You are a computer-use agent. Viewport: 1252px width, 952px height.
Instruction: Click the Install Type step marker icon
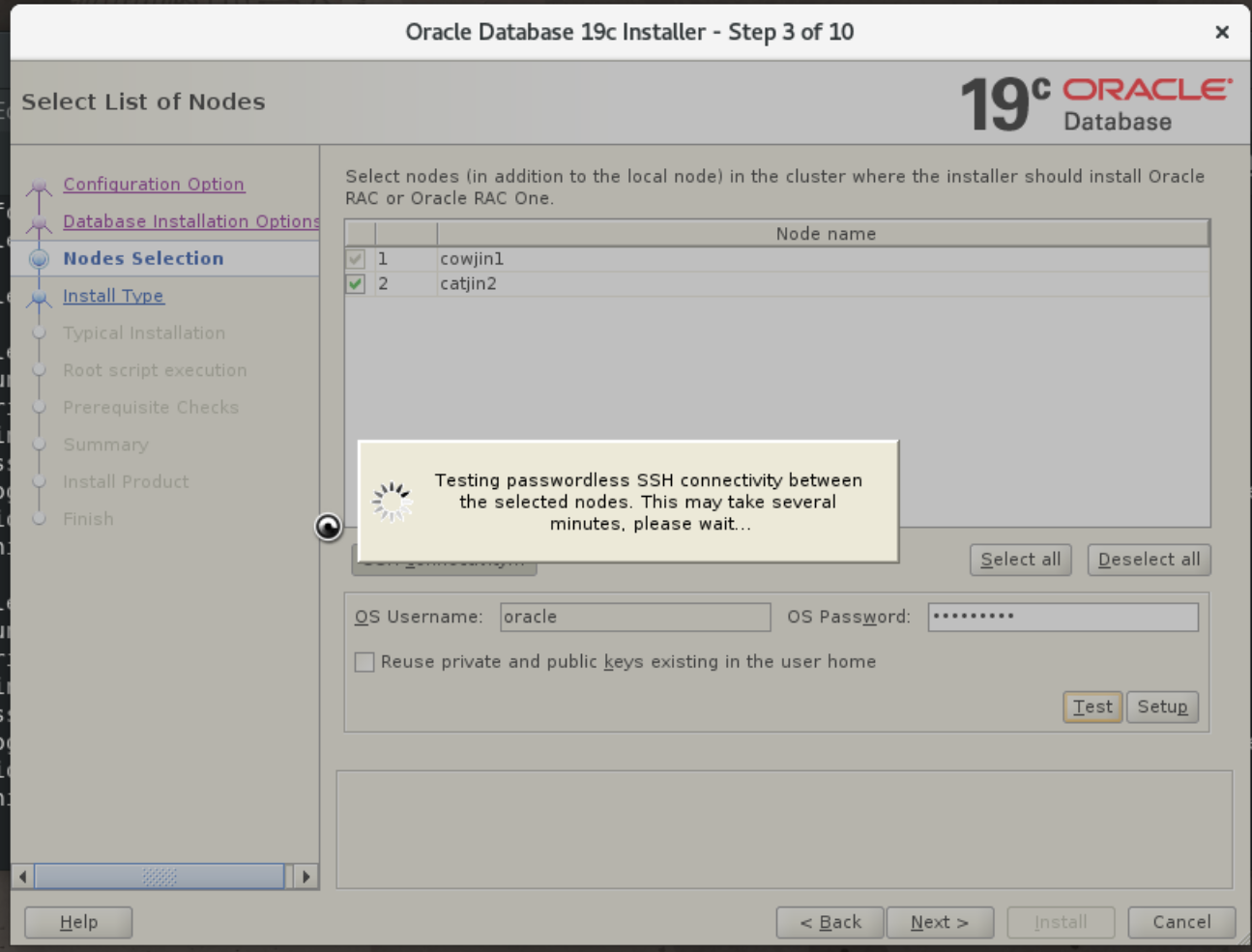(39, 299)
